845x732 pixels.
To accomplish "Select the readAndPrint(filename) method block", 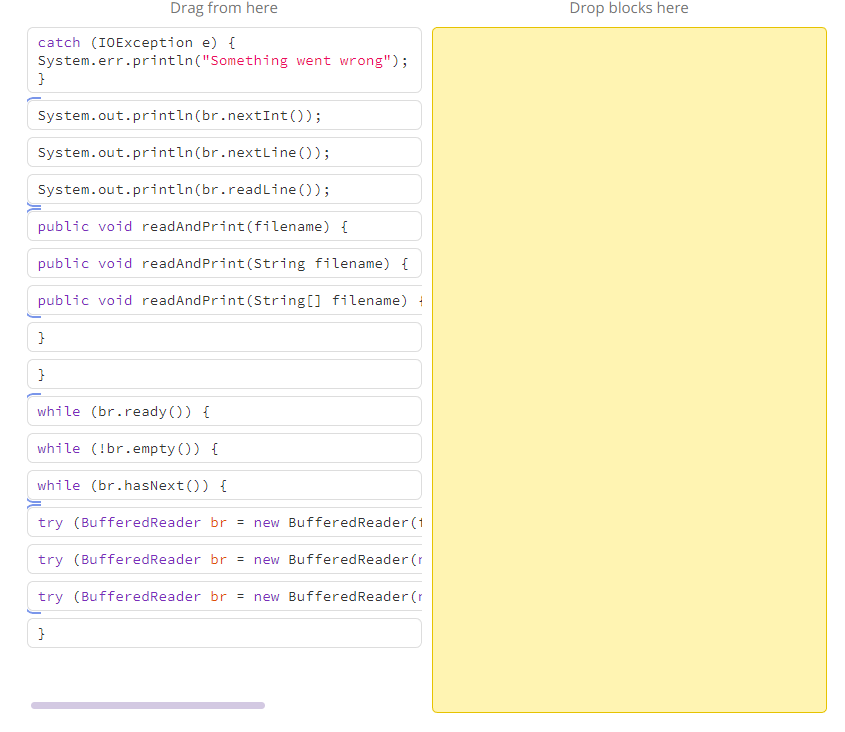I will click(x=223, y=226).
